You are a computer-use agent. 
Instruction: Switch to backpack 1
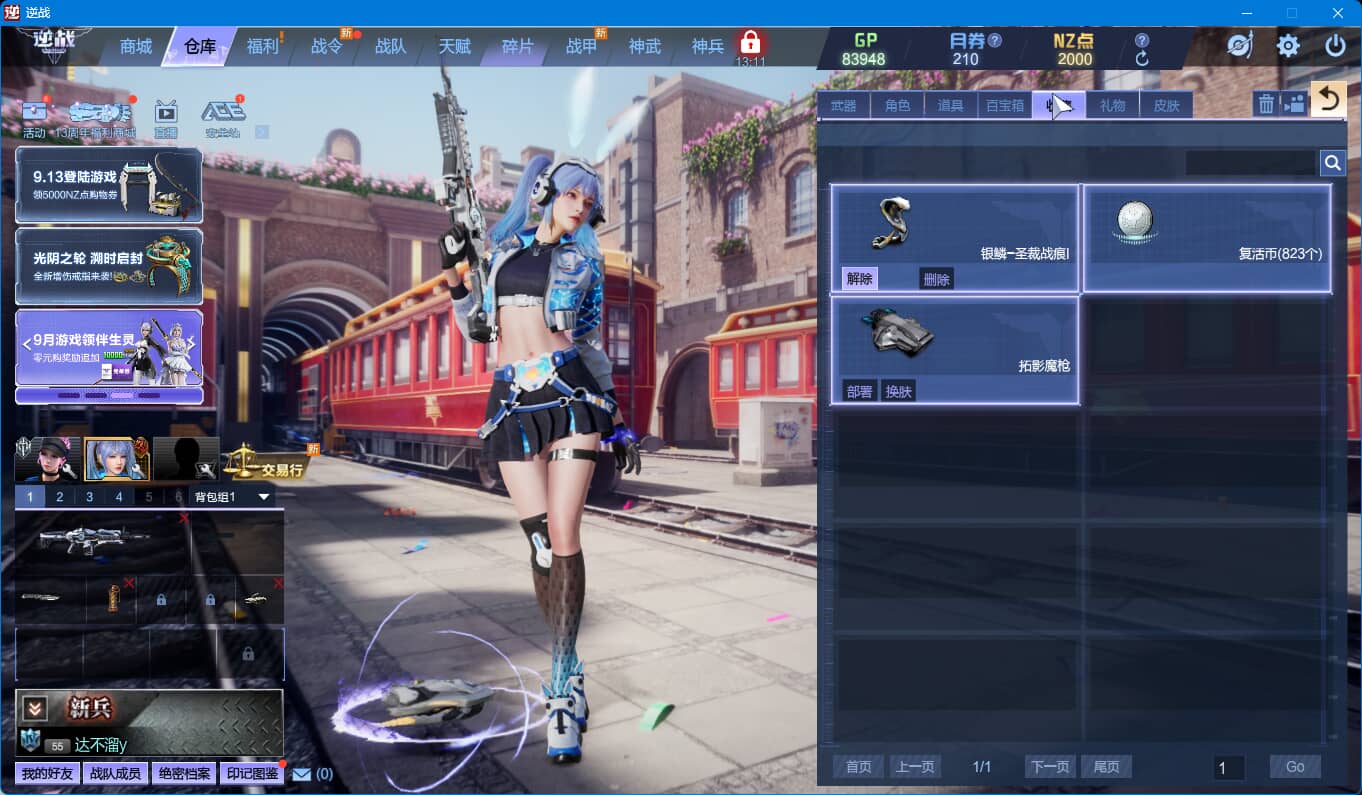[30, 497]
